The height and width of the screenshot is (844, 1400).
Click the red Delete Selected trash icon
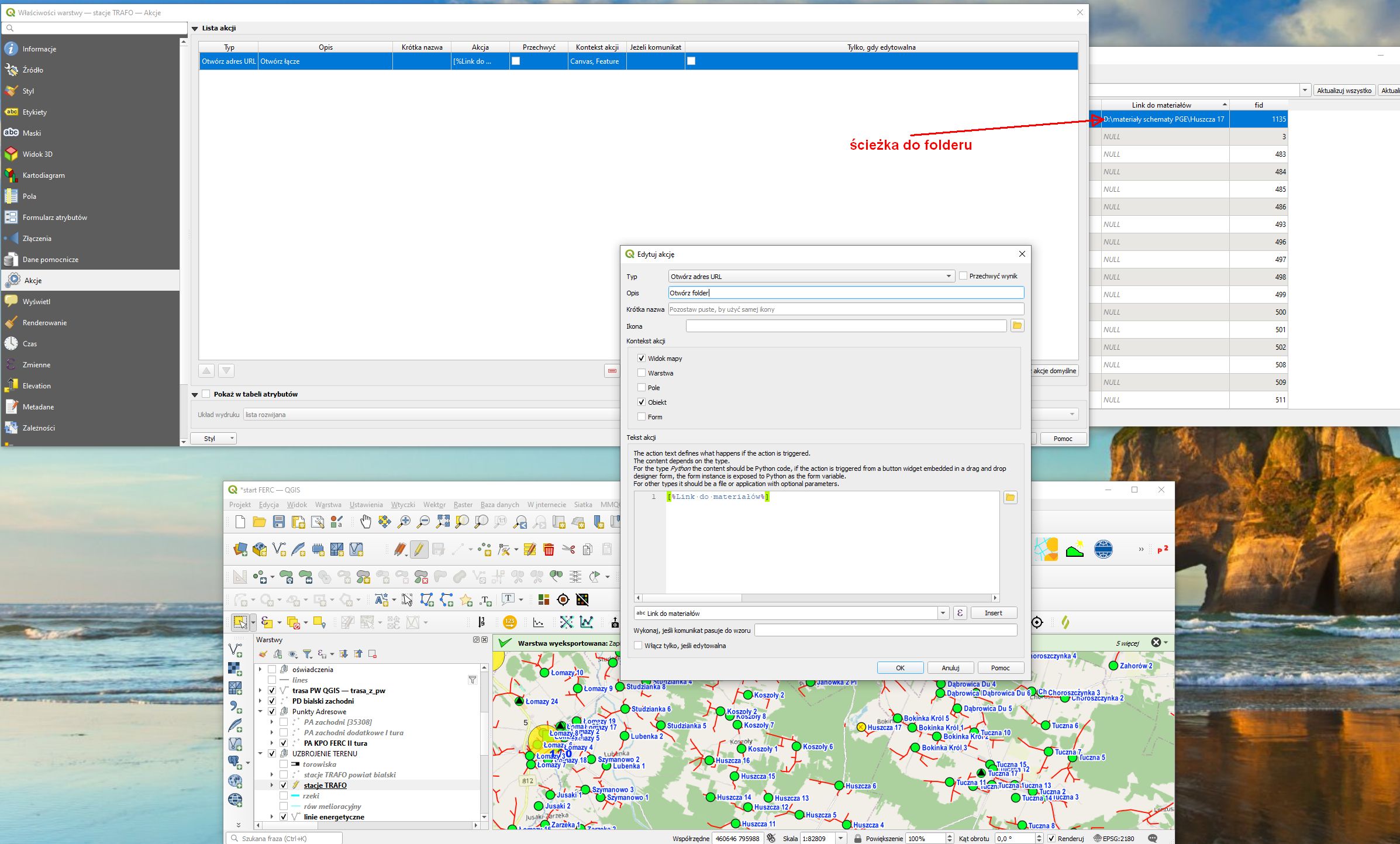549,549
